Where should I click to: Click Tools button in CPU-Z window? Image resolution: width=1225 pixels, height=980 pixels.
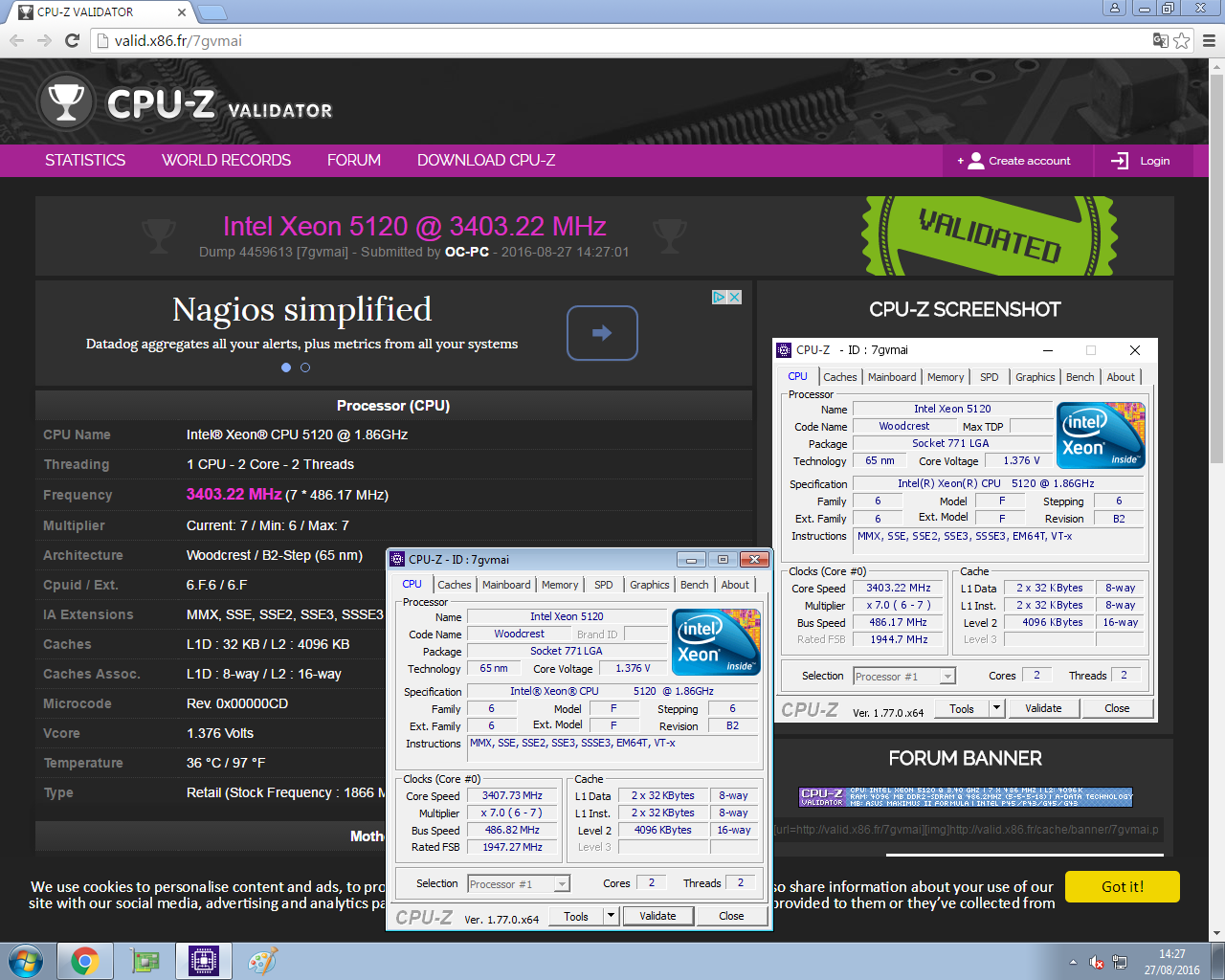576,916
